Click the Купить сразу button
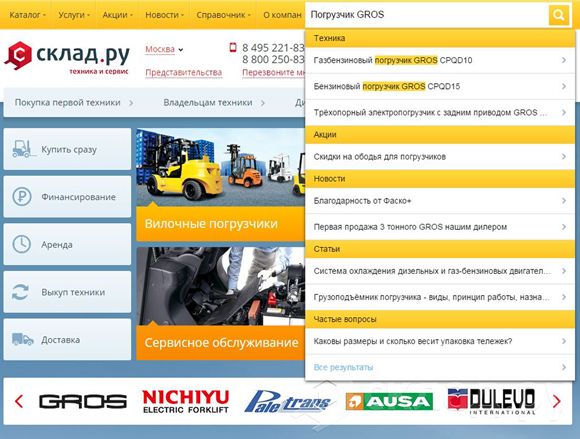 (67, 149)
